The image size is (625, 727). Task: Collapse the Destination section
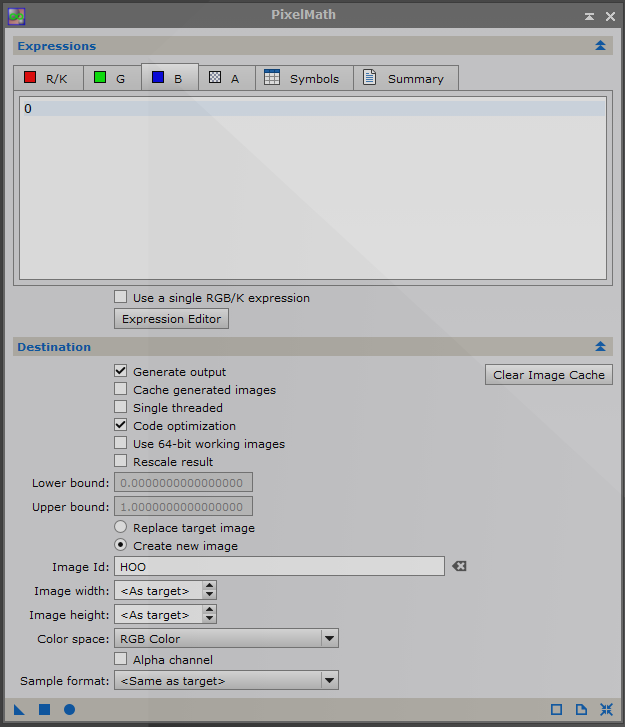pos(600,346)
